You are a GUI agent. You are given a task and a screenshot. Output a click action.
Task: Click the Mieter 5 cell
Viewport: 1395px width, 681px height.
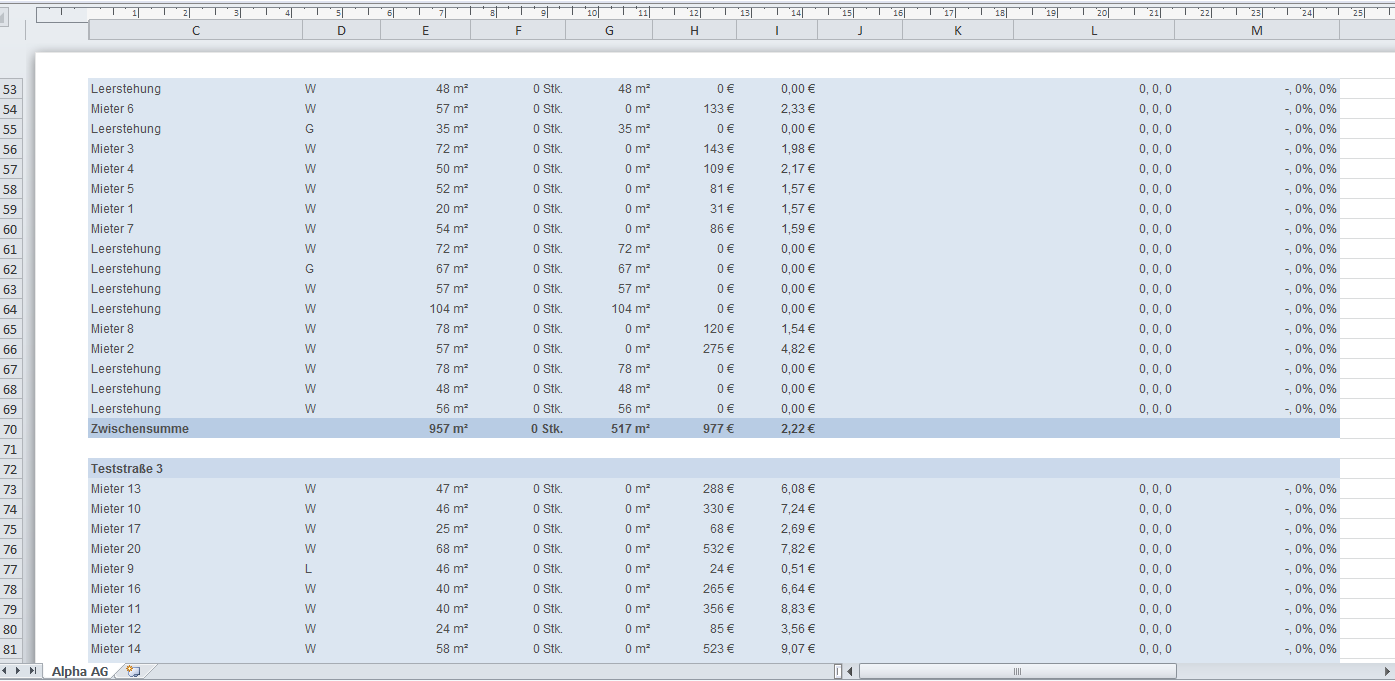click(196, 189)
